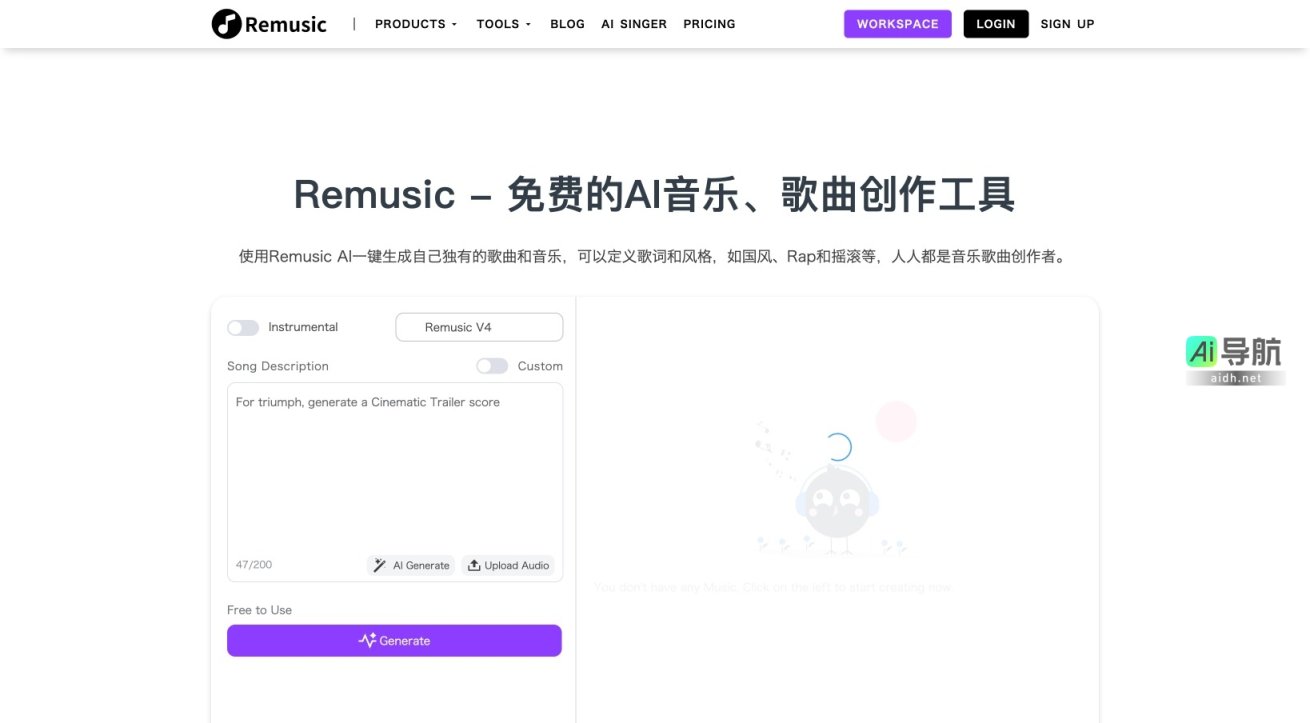Expand the PRODUCTS dropdown menu
1310x723 pixels.
point(415,23)
